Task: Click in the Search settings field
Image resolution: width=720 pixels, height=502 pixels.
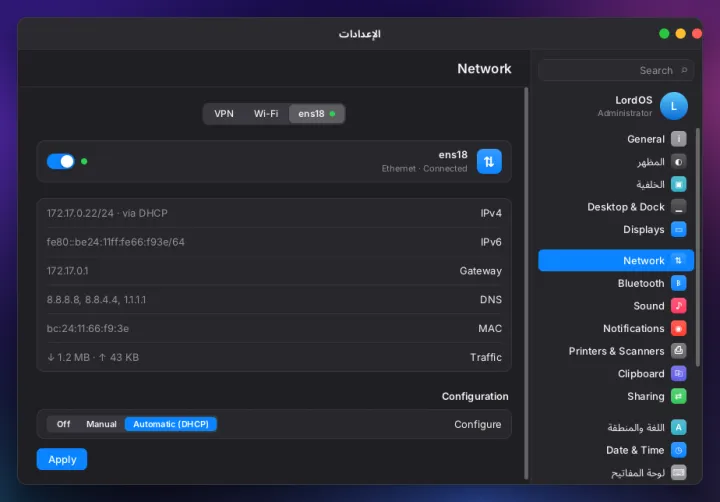Action: pyautogui.click(x=616, y=70)
